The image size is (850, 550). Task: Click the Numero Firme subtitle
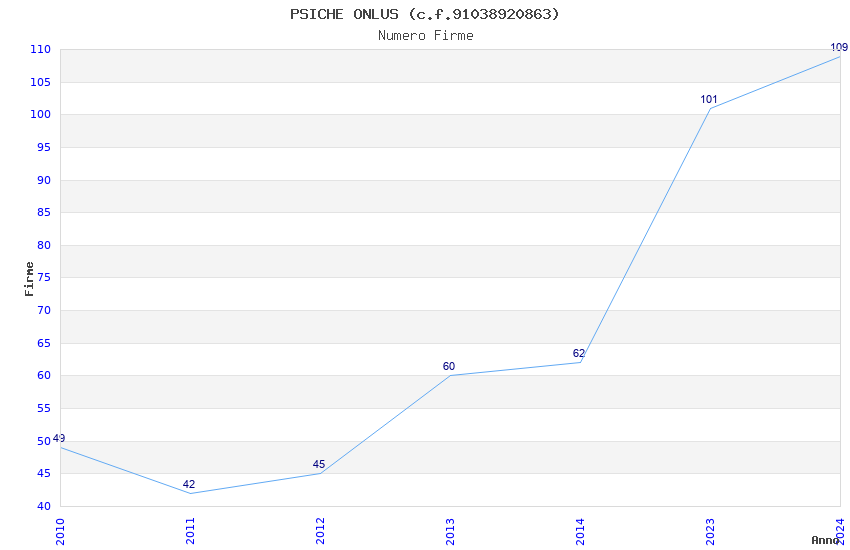tap(425, 35)
